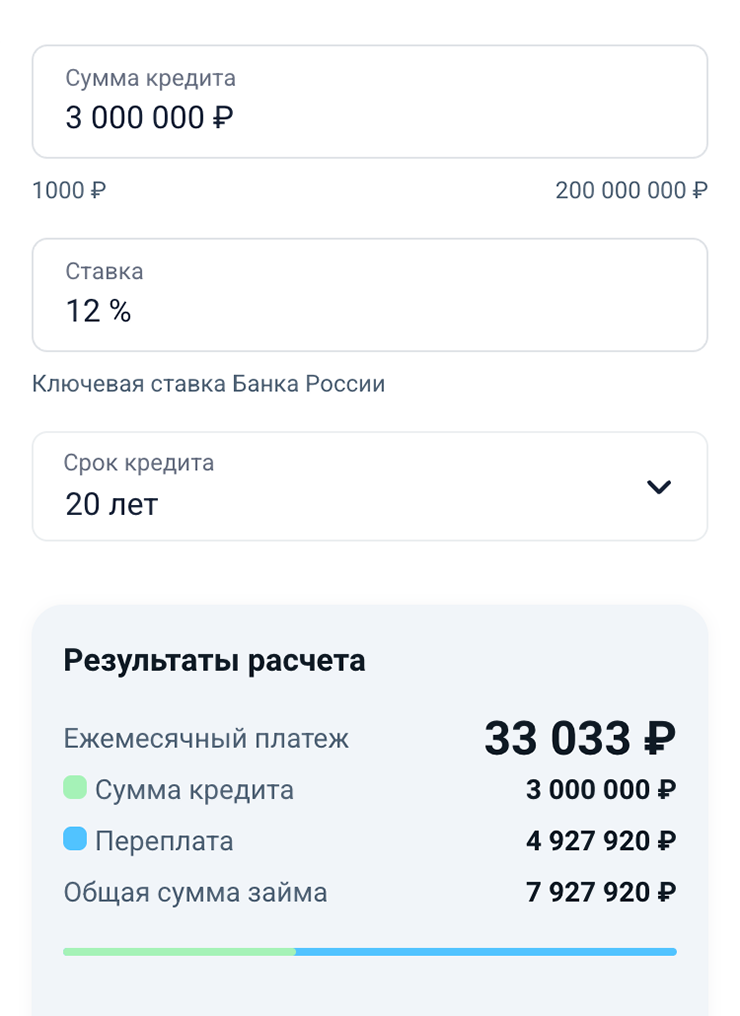Click the blue Переплата legend swatch
The image size is (740, 1016).
(75, 840)
